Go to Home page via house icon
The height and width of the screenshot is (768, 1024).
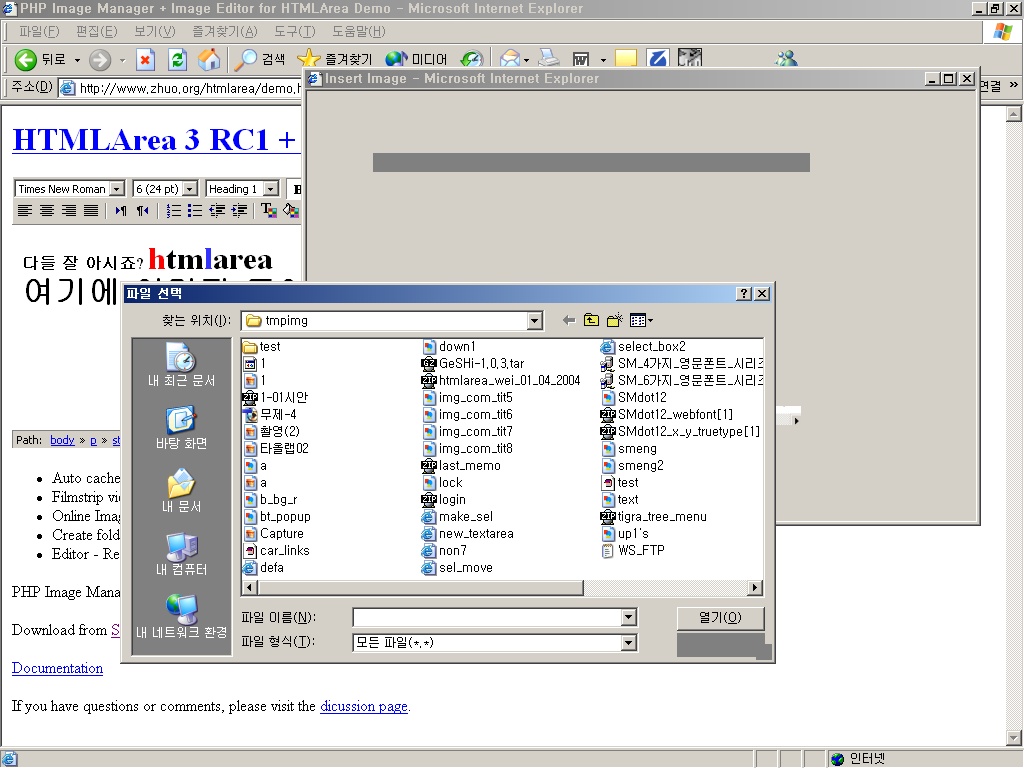pyautogui.click(x=209, y=59)
